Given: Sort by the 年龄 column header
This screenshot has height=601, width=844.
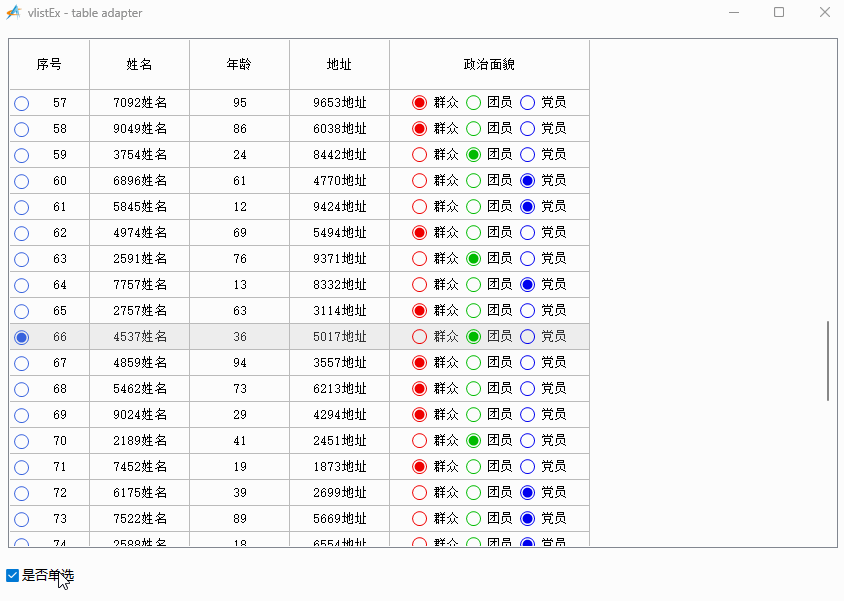Looking at the screenshot, I should point(239,65).
